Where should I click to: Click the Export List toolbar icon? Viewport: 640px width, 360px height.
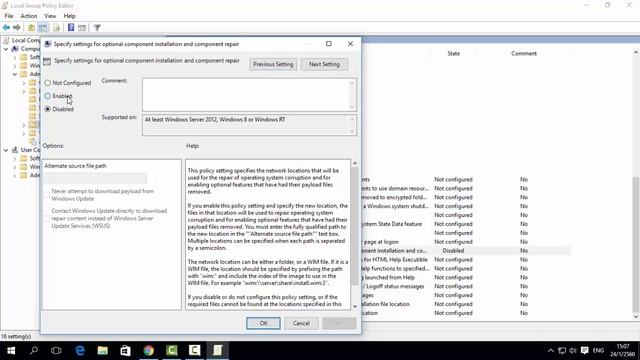coord(56,28)
